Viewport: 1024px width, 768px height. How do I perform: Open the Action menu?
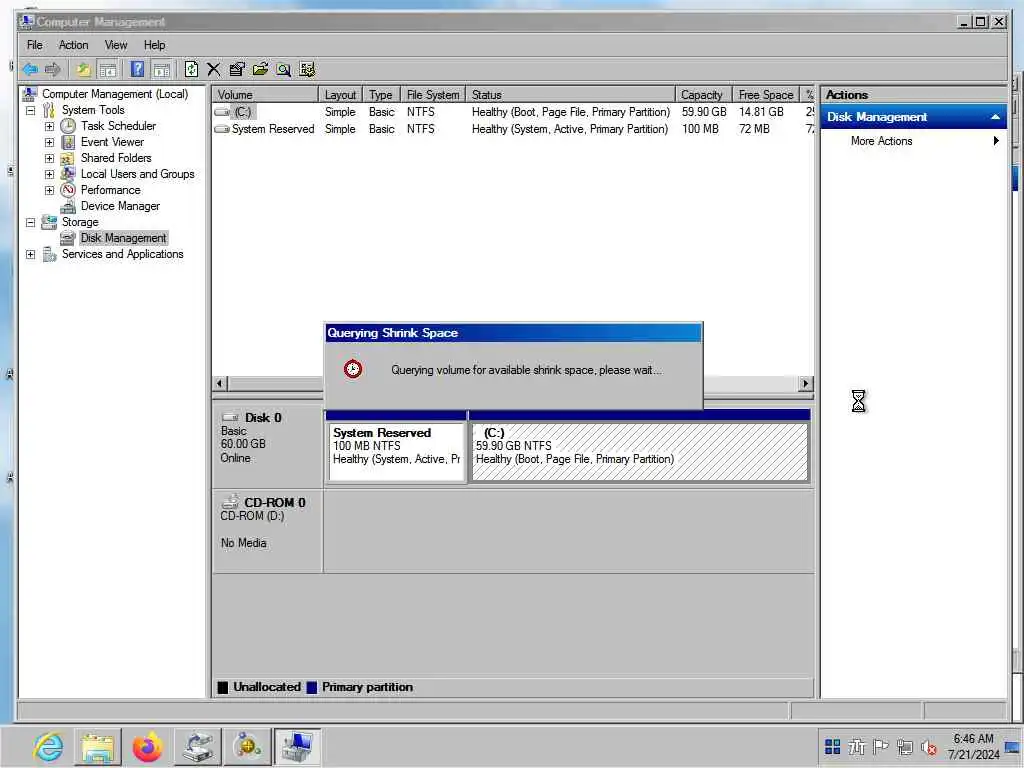pyautogui.click(x=73, y=45)
